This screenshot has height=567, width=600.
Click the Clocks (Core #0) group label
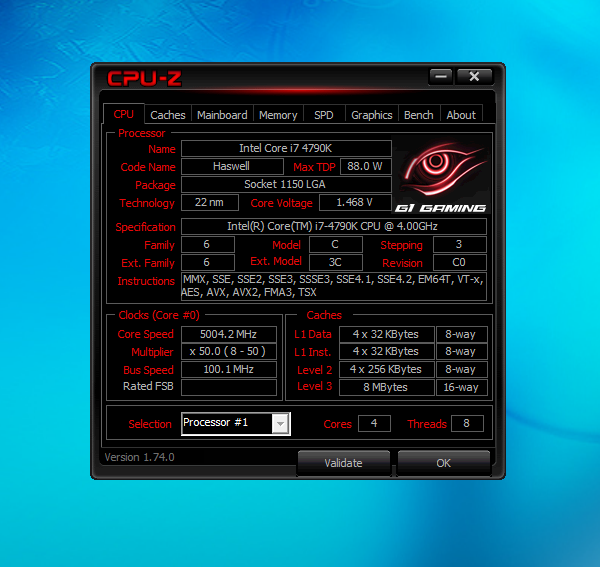pos(159,315)
